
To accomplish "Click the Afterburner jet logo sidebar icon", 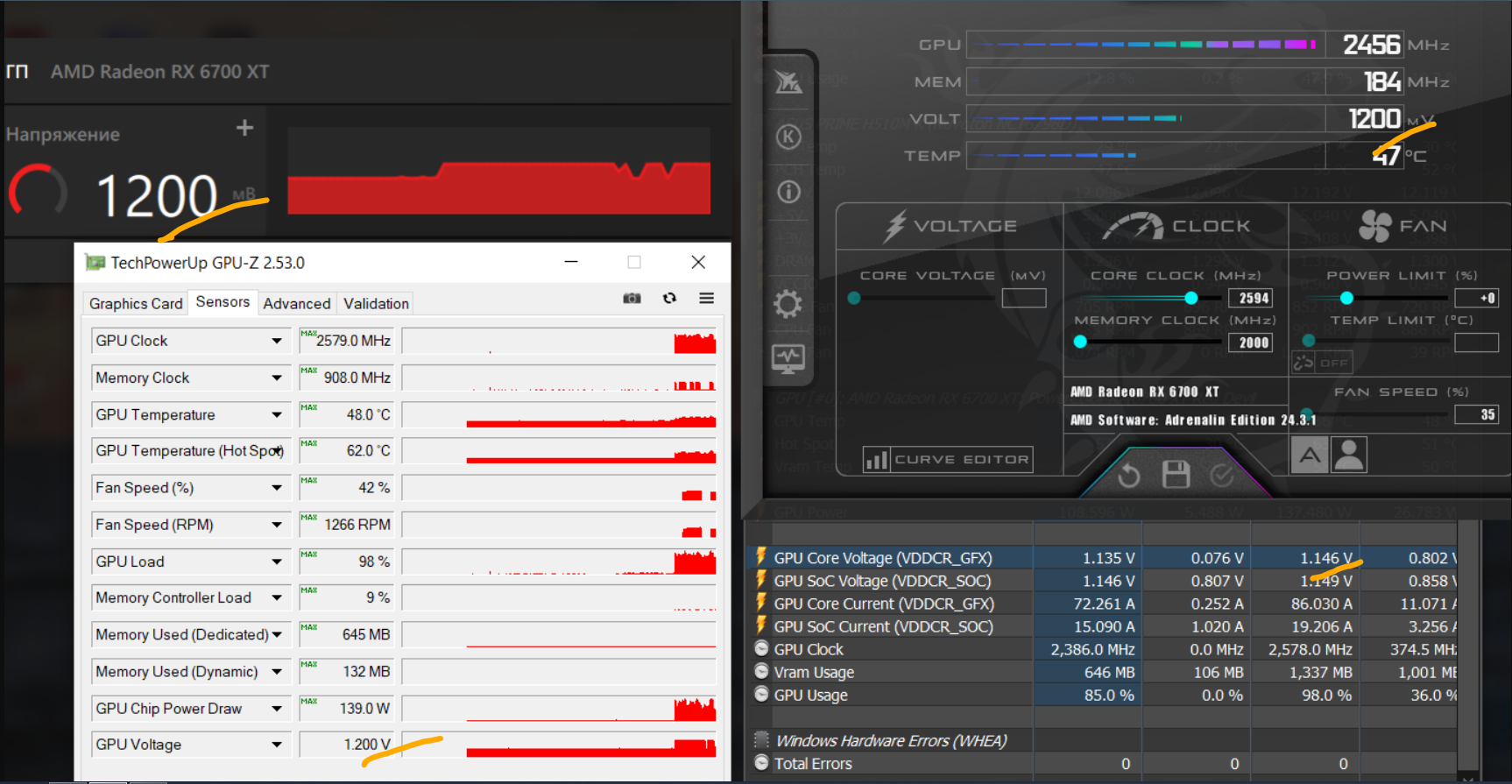I will click(x=788, y=82).
